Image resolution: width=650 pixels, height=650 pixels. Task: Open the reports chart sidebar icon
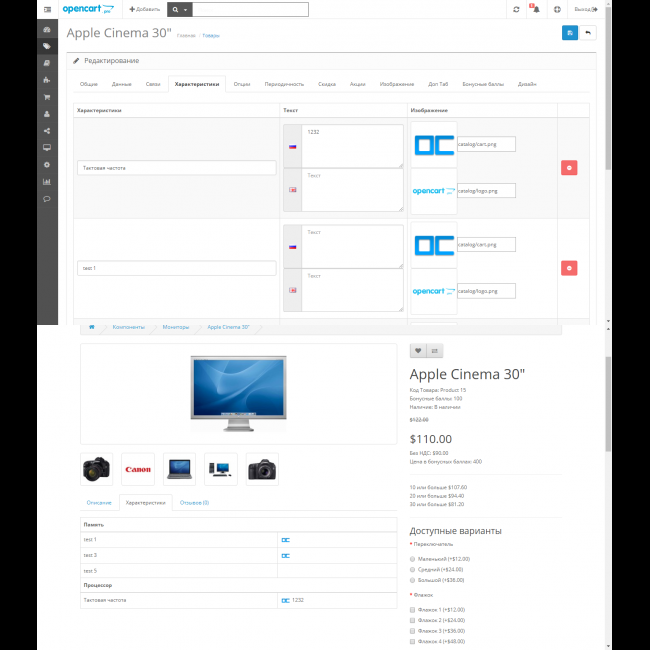[x=46, y=182]
